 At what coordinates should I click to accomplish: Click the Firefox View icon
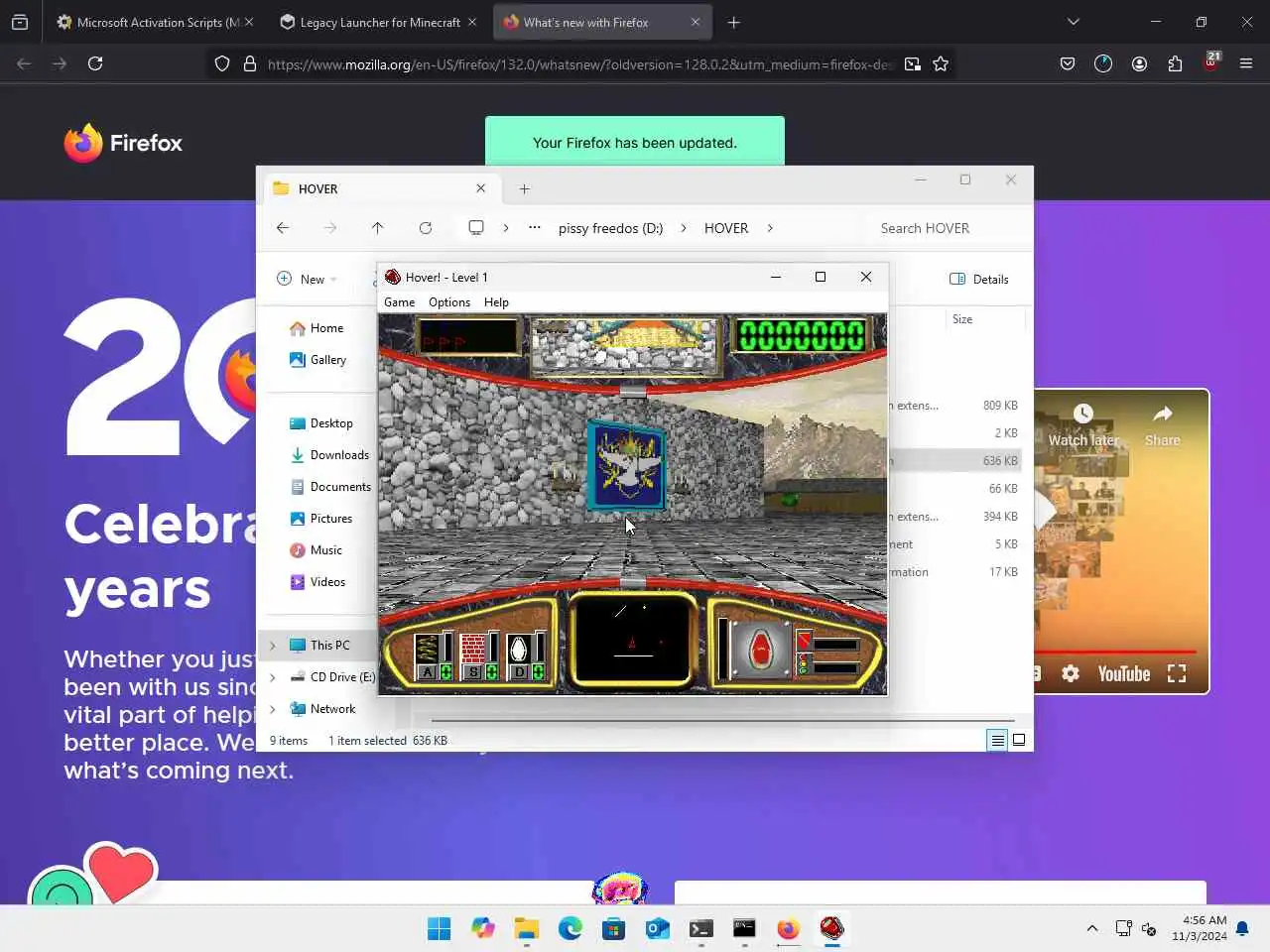pos(20,22)
